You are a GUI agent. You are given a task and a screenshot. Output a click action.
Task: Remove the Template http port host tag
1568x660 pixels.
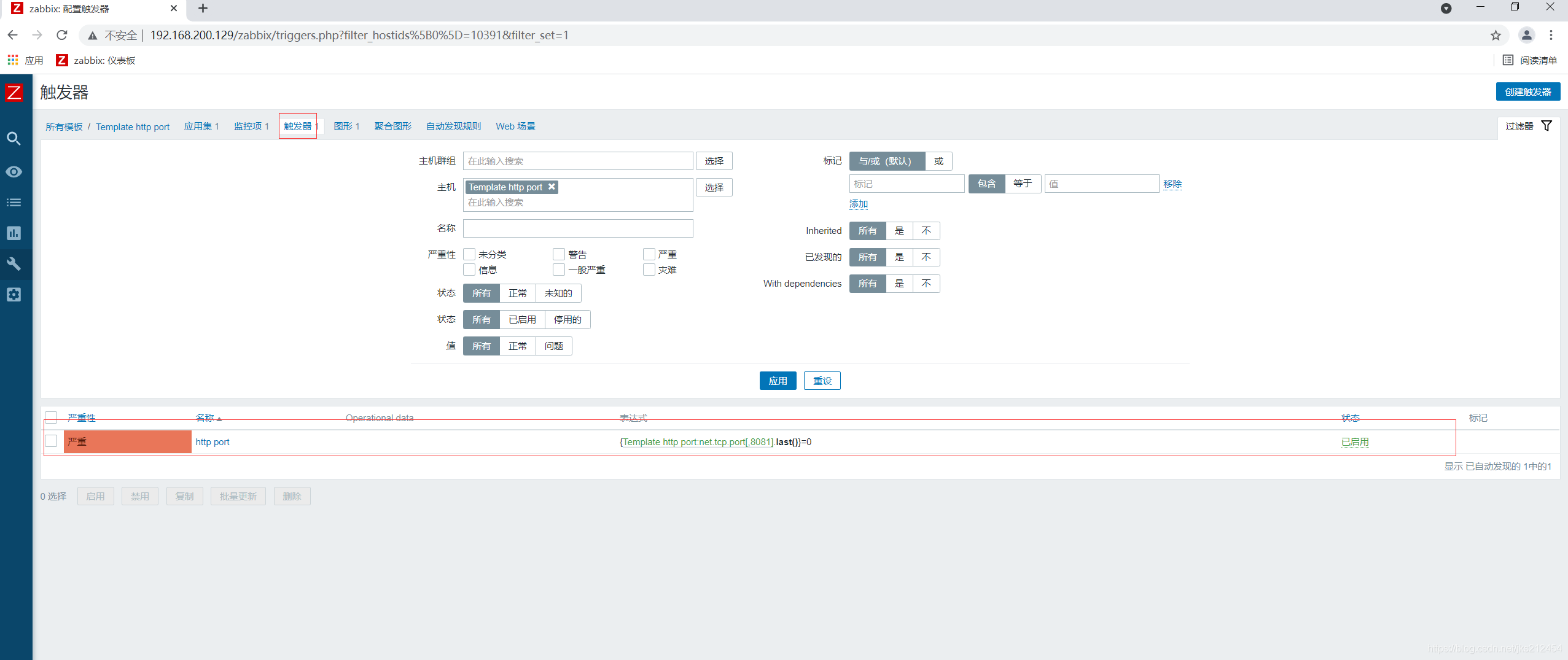[x=552, y=187]
